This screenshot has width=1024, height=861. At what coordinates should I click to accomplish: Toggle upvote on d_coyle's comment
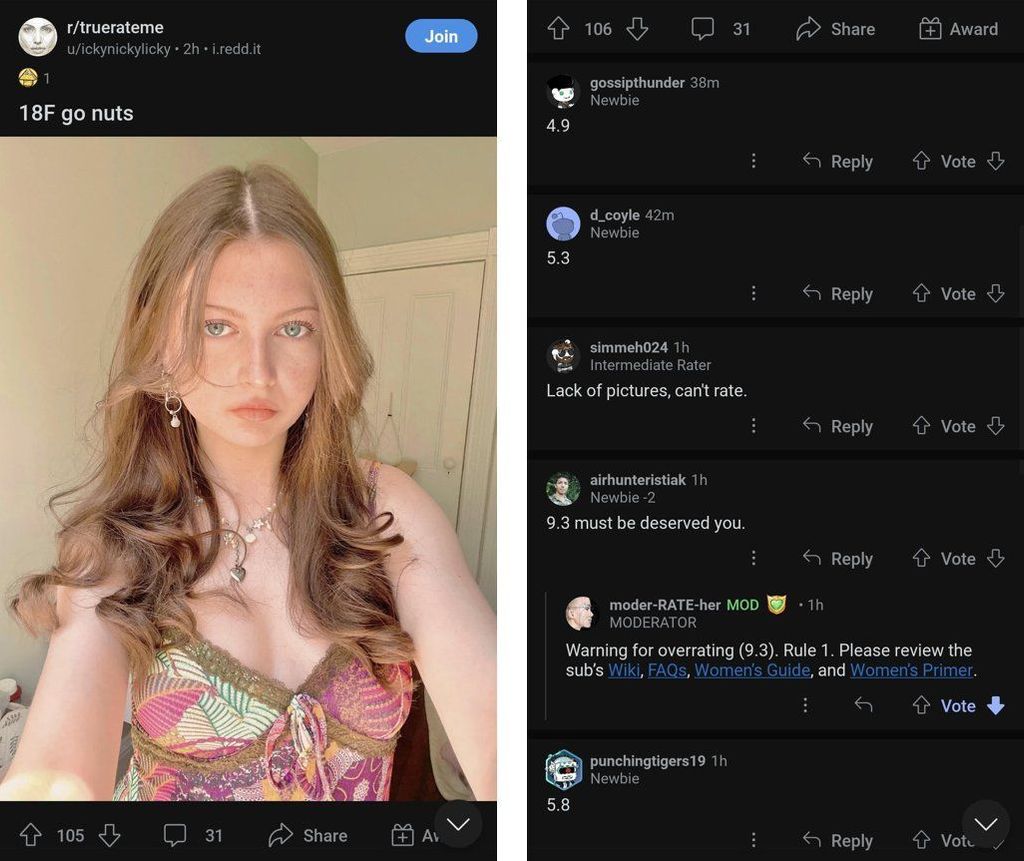[x=921, y=293]
